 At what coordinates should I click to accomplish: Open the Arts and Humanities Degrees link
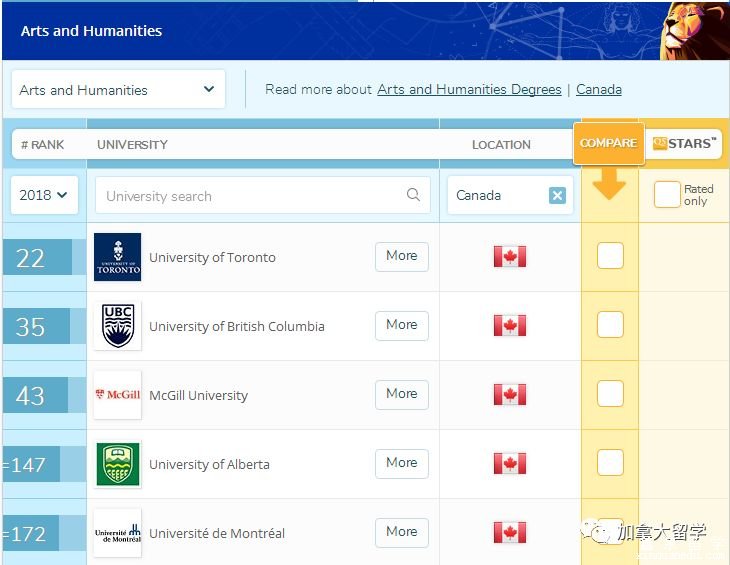(469, 89)
